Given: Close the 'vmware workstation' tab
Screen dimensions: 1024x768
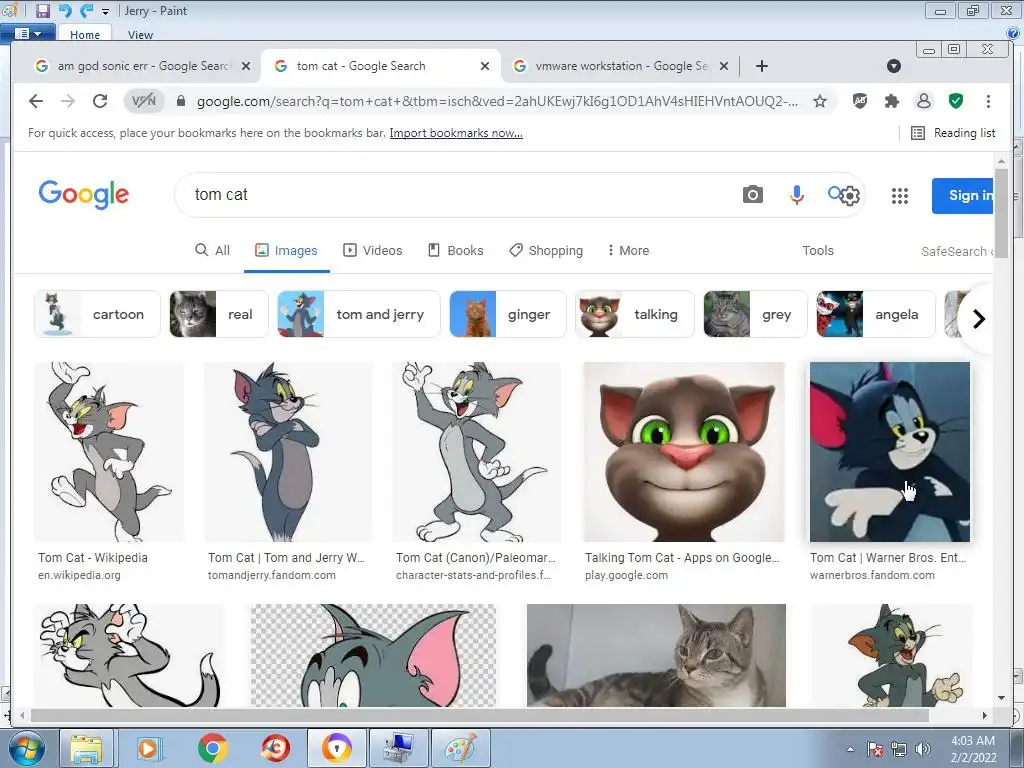Looking at the screenshot, I should click(x=724, y=66).
